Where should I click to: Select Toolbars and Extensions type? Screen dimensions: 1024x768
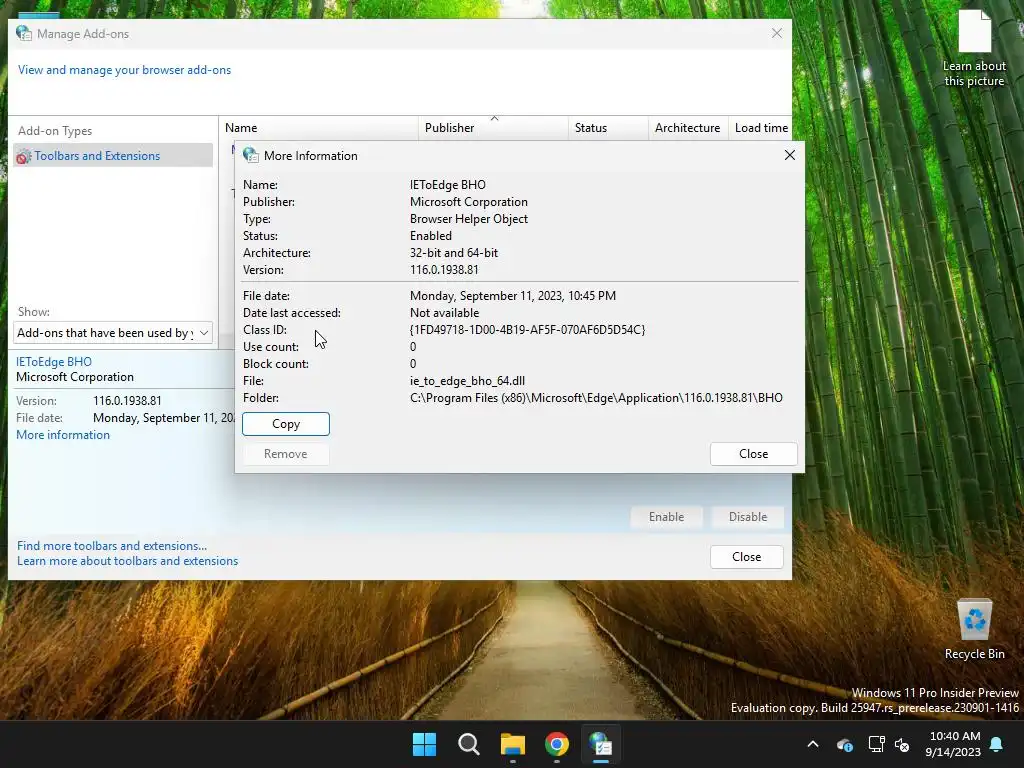(113, 155)
